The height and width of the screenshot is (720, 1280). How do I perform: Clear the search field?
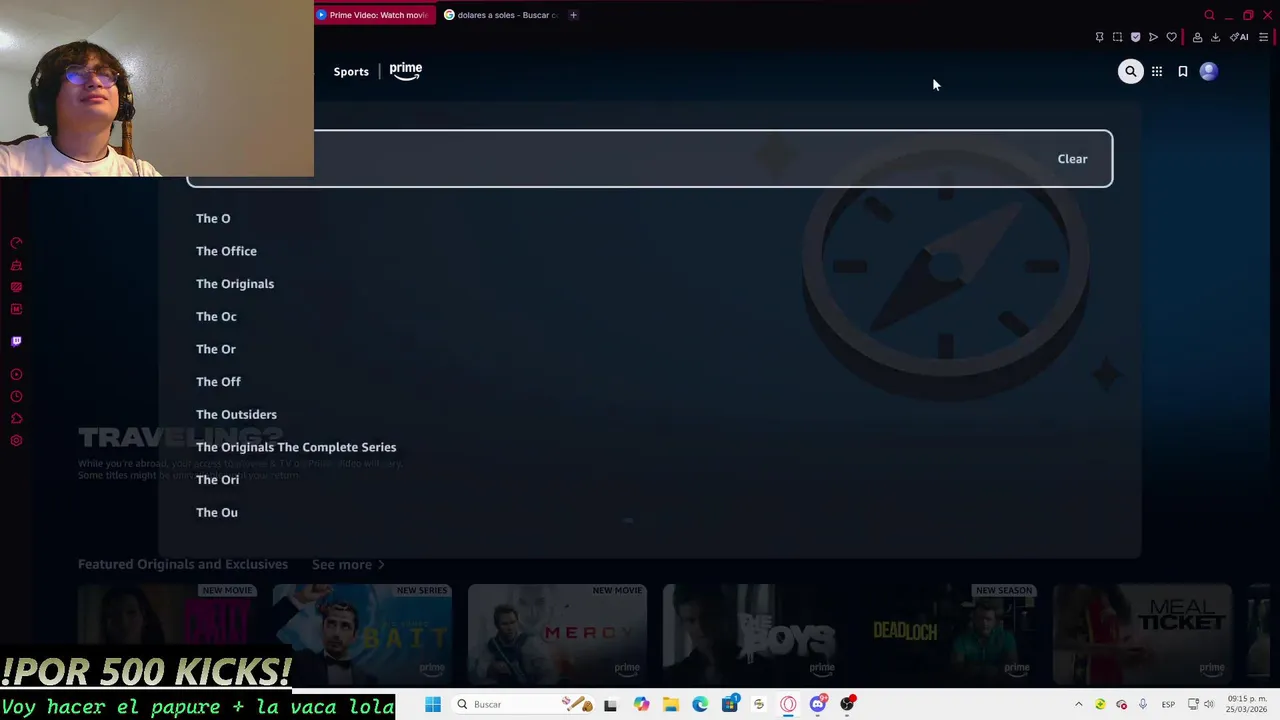1072,159
